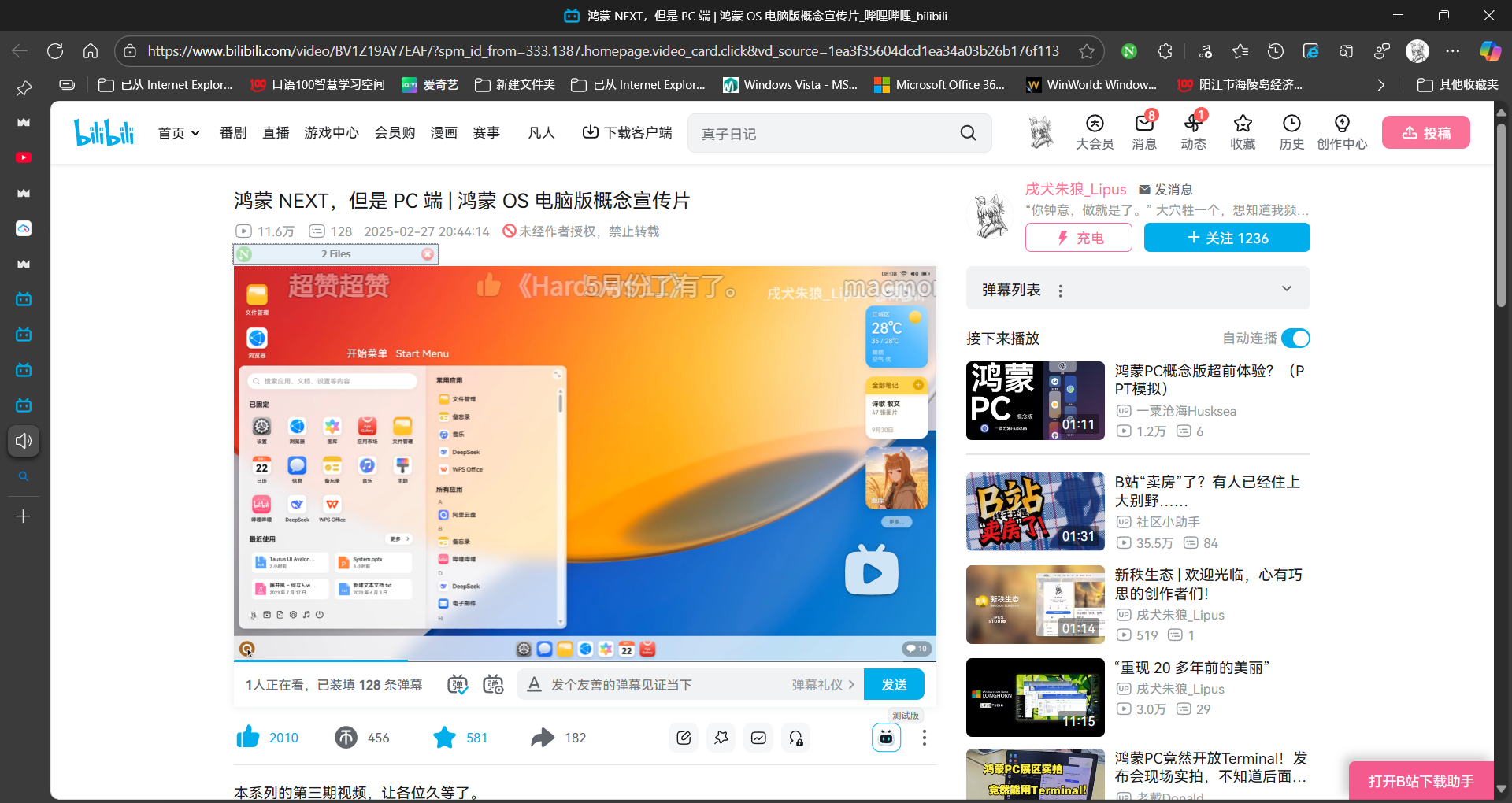Select the 番剧 nav item
Image resolution: width=1512 pixels, height=803 pixels.
(233, 132)
